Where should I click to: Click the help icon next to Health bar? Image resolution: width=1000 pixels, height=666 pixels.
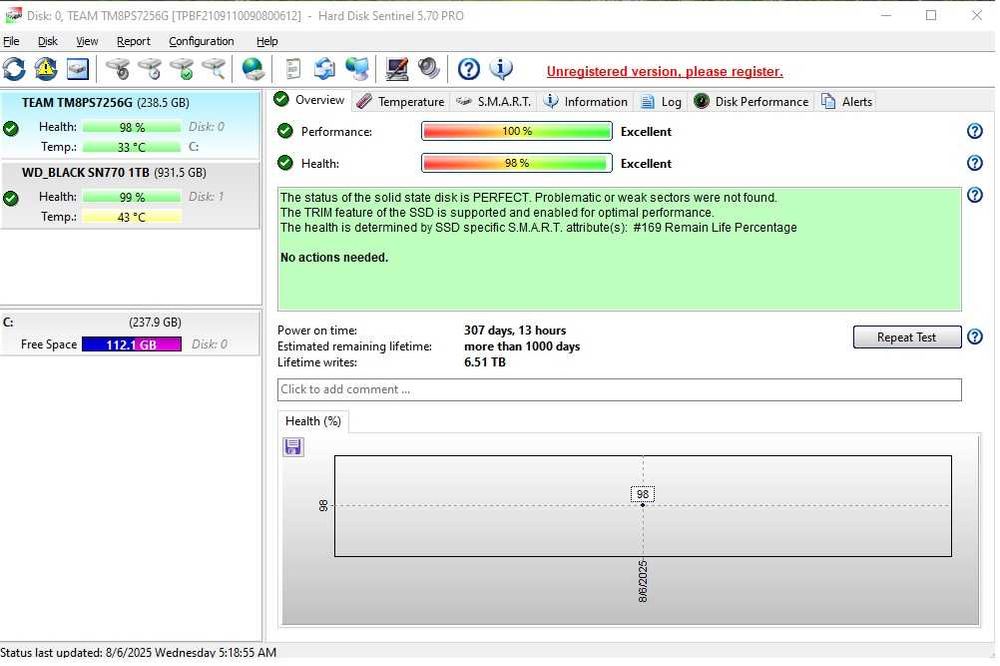pyautogui.click(x=974, y=163)
